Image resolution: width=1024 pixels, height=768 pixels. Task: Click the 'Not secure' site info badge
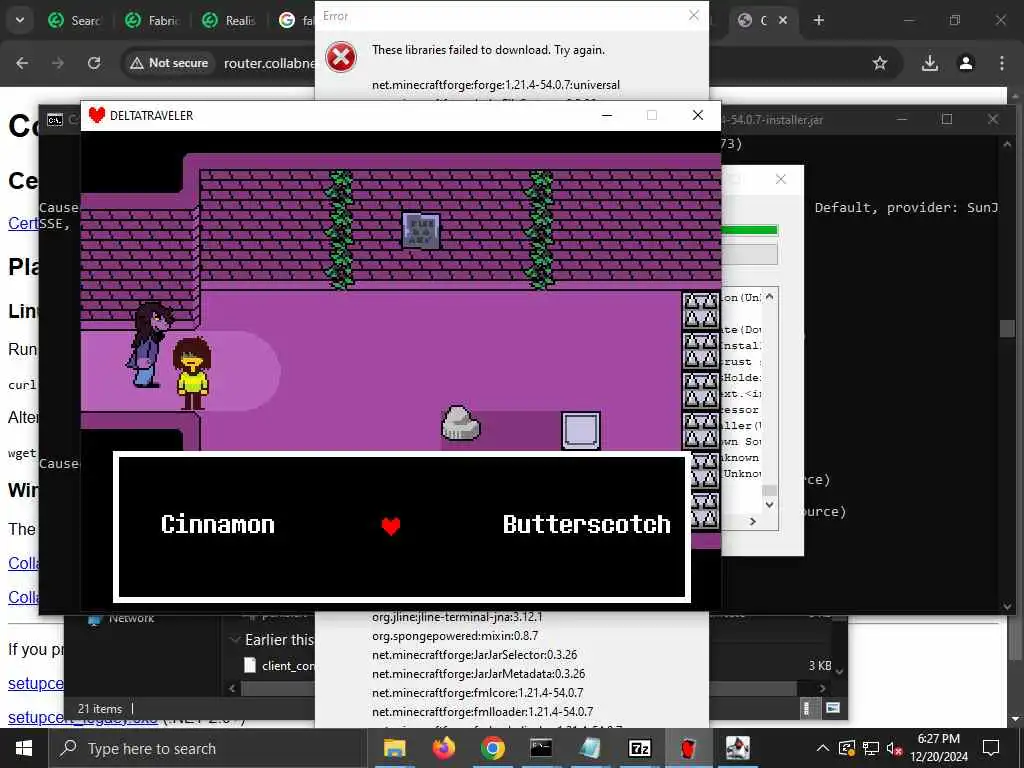169,63
